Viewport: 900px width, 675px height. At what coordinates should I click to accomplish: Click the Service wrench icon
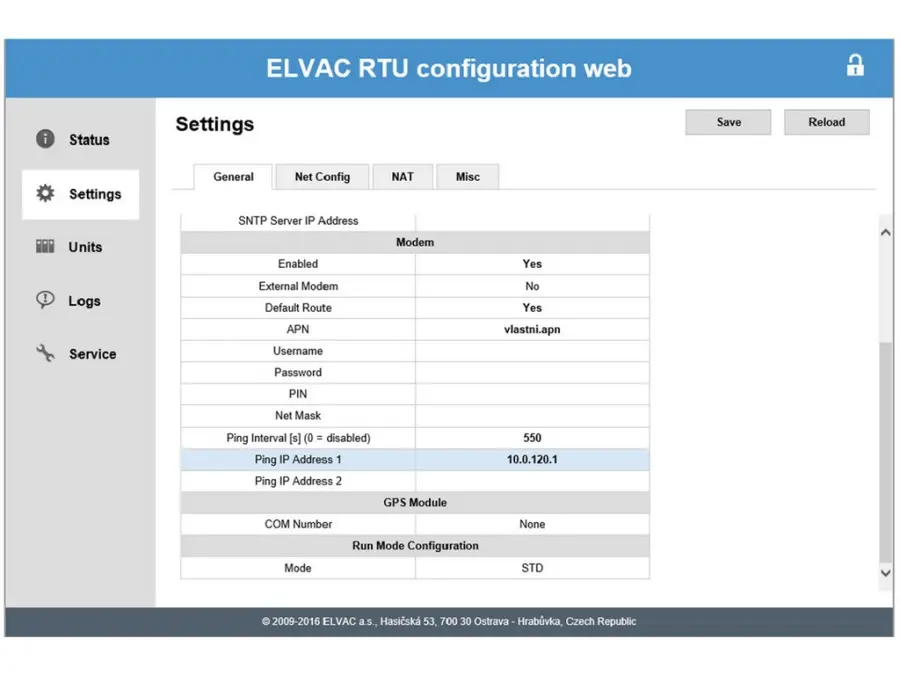pyautogui.click(x=45, y=353)
